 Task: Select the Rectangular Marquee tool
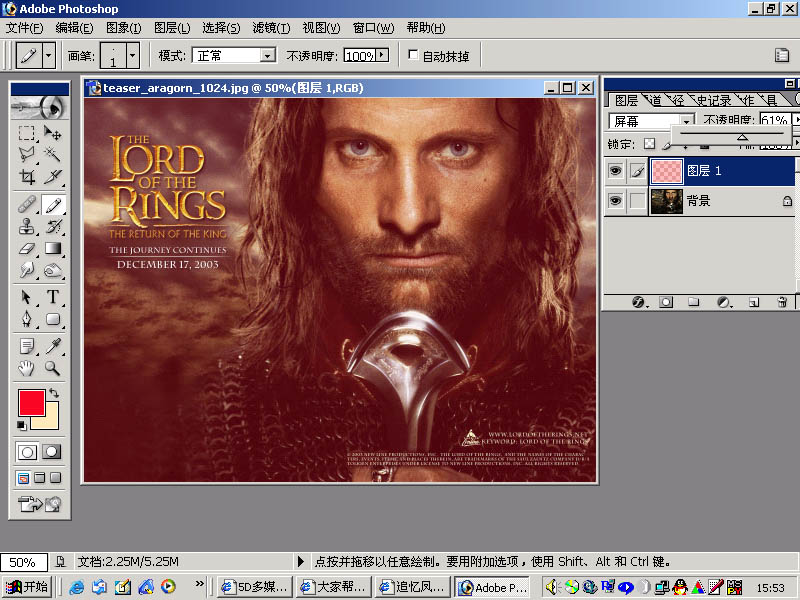tap(27, 133)
